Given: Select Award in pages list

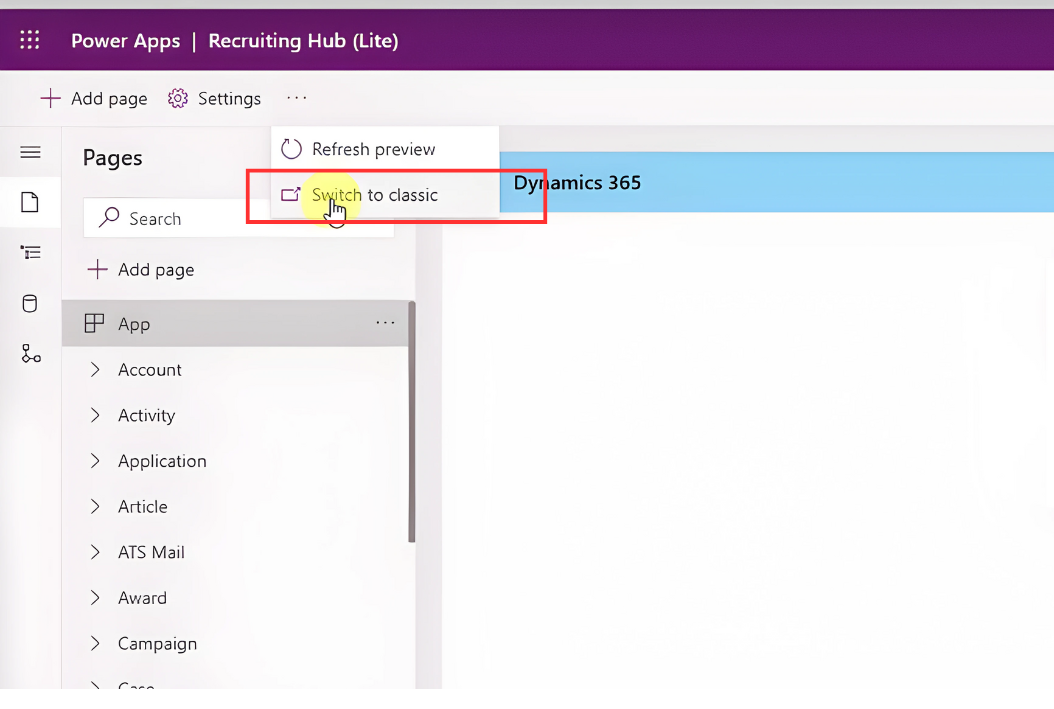Looking at the screenshot, I should click(143, 598).
